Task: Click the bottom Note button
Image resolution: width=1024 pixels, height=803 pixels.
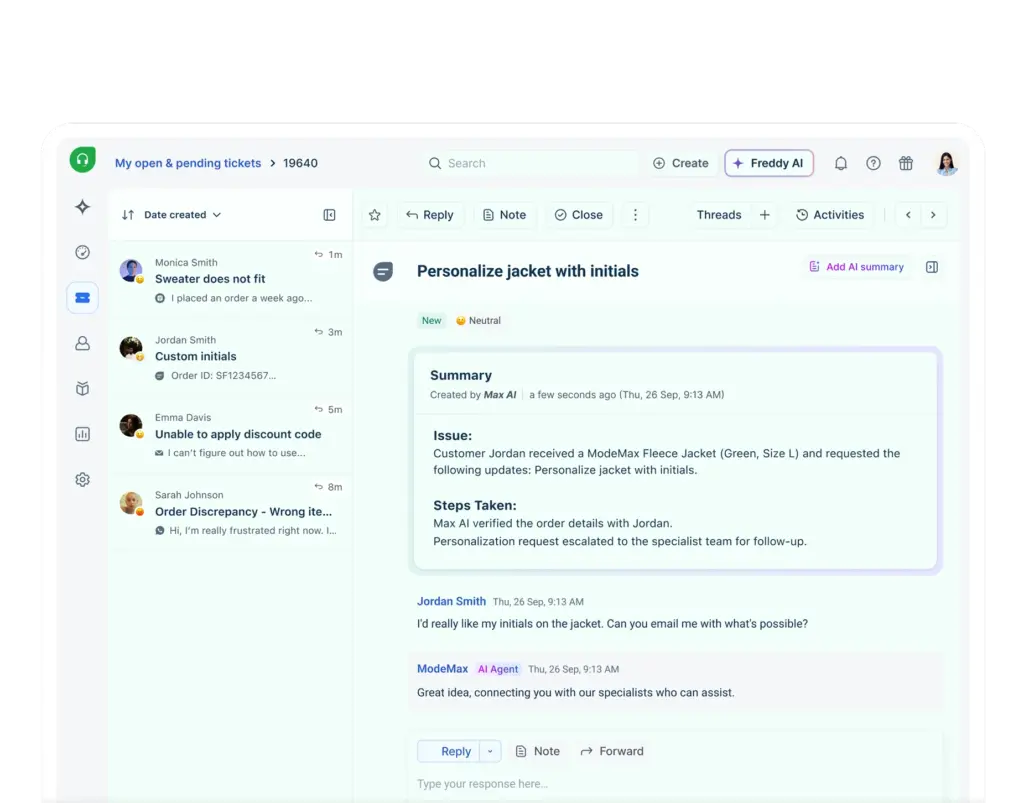Action: pos(537,751)
